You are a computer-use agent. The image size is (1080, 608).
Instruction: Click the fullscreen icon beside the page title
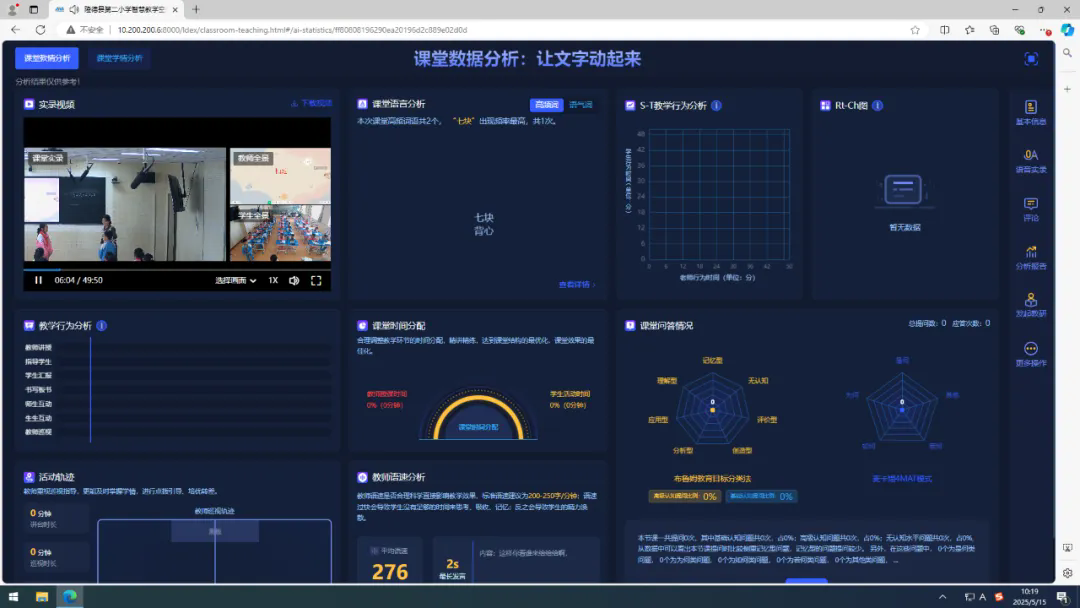[1031, 59]
